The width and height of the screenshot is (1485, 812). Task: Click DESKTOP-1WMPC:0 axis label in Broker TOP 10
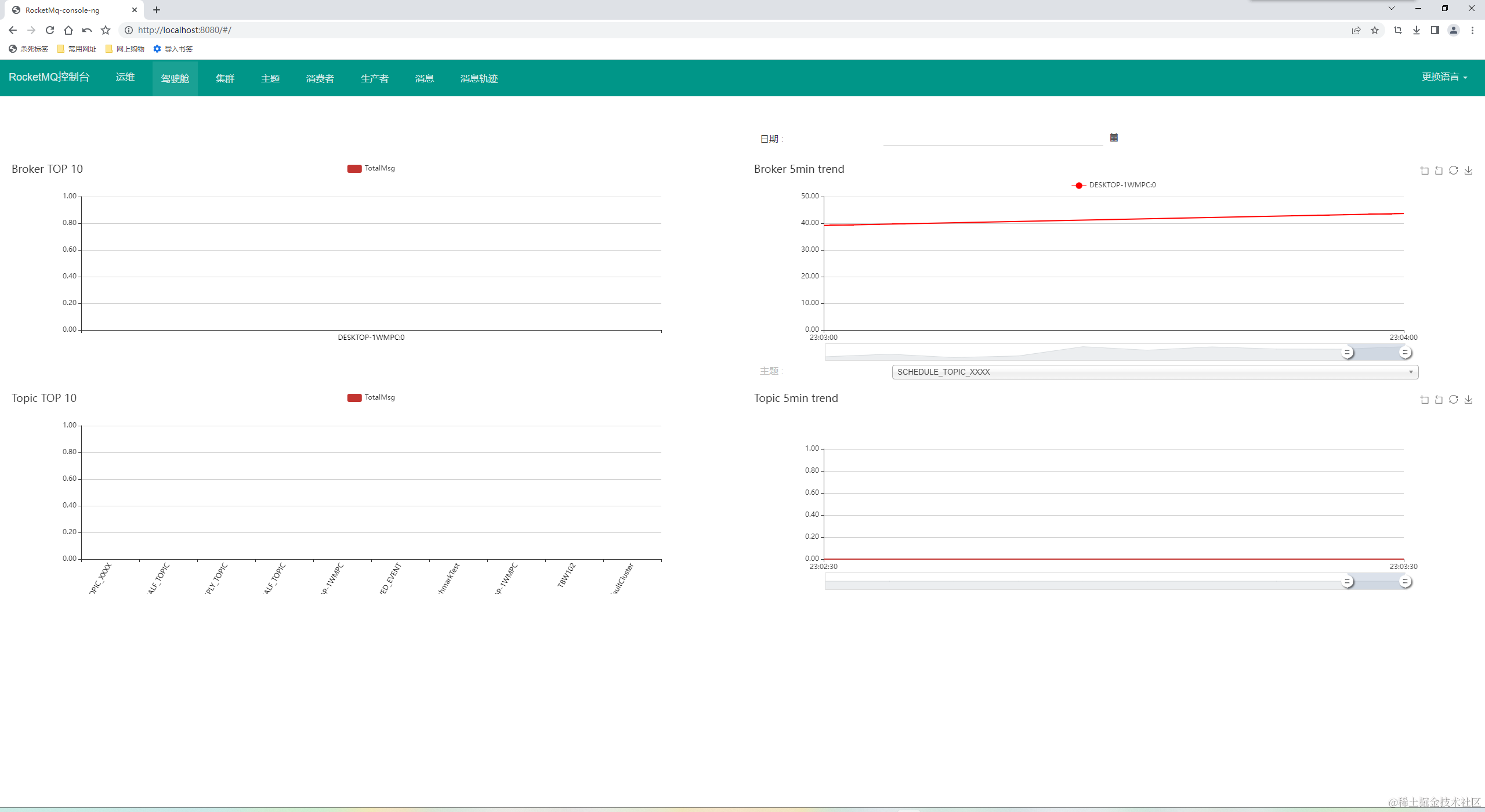(371, 338)
